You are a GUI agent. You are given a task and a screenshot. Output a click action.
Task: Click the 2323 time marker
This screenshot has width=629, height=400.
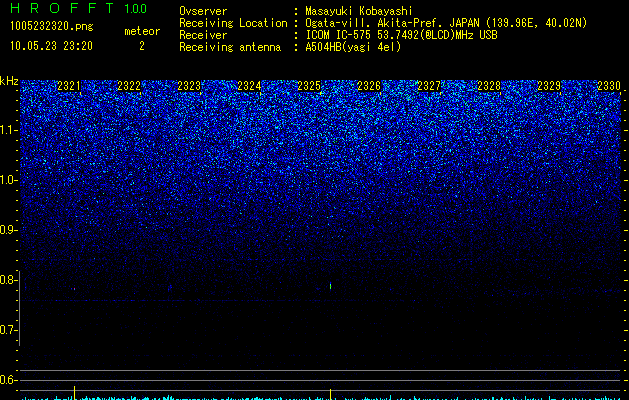coord(189,86)
